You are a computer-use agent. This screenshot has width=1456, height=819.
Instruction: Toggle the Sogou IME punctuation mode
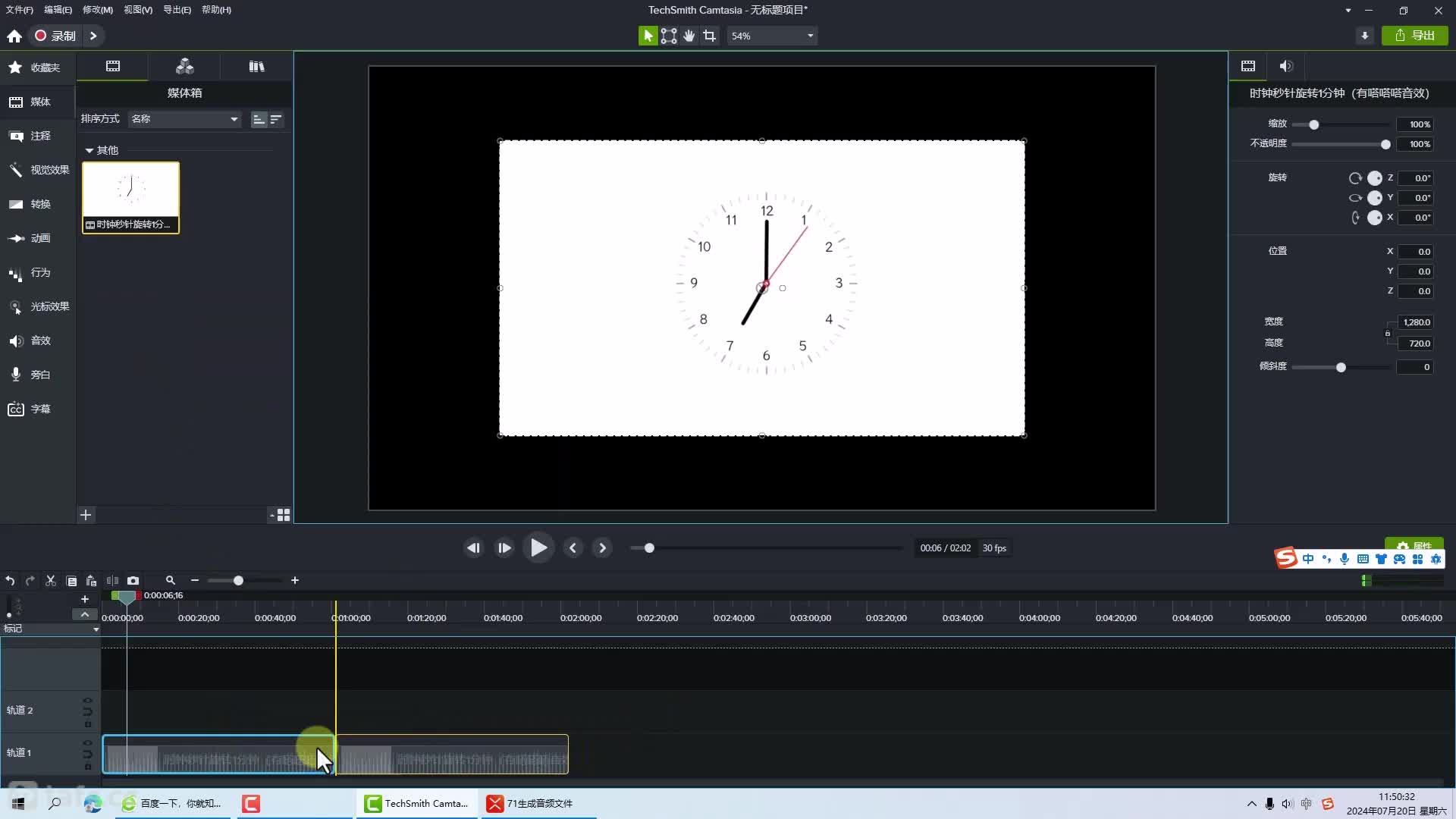pos(1326,559)
